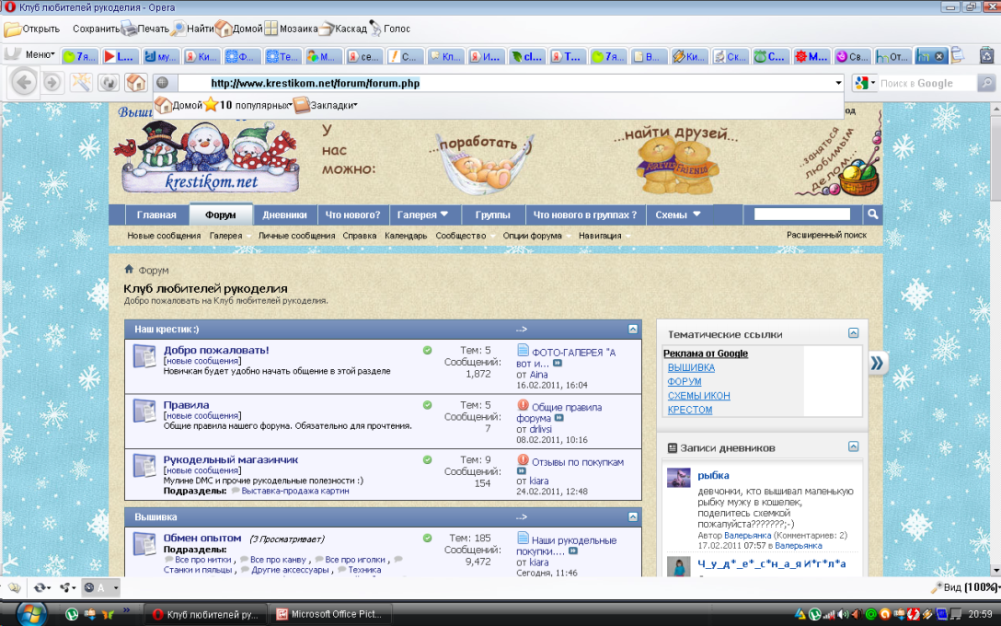Click the 'Расширенный поиск' link
The image size is (1001, 626).
[x=826, y=236]
